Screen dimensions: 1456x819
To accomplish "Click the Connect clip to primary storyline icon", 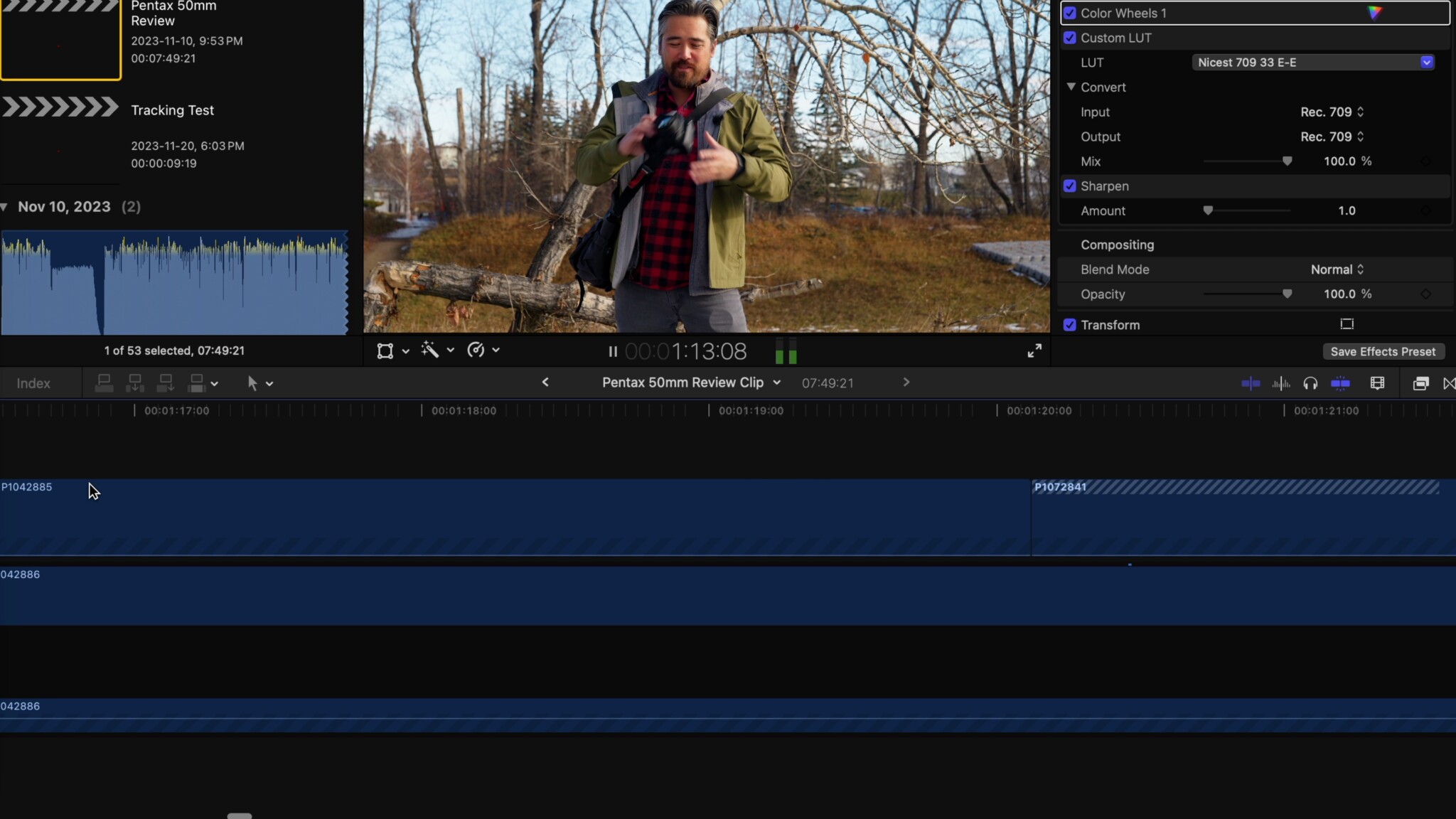I will point(104,383).
